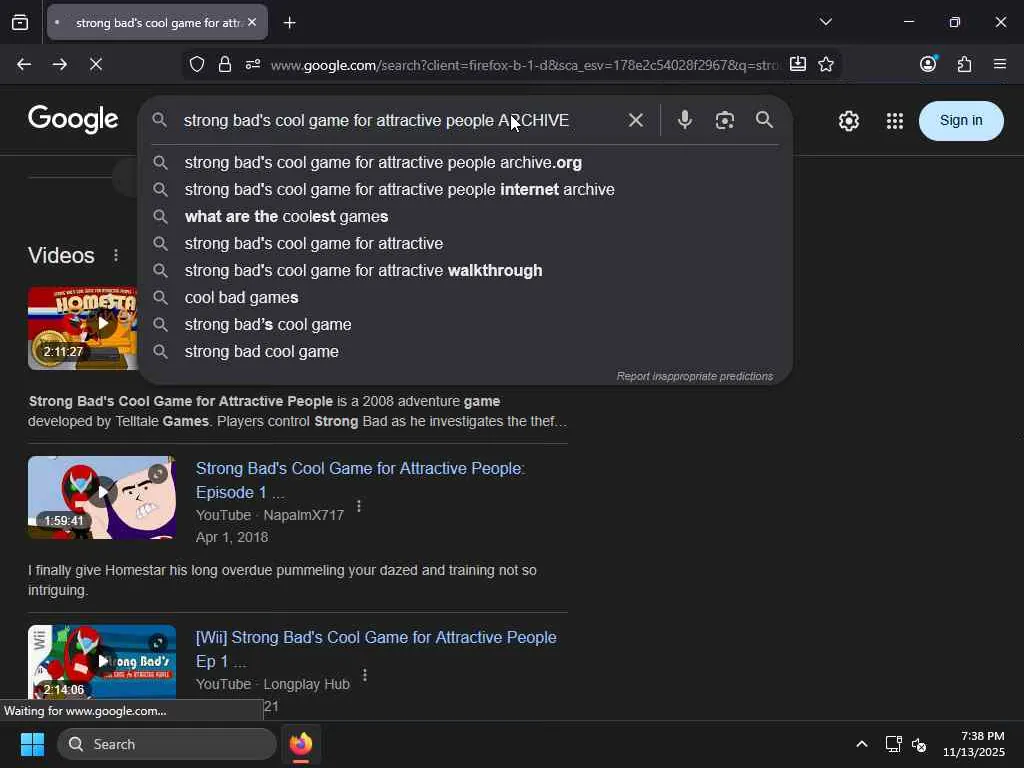Open muted volume tray icon
Image resolution: width=1024 pixels, height=768 pixels.
coord(920,744)
